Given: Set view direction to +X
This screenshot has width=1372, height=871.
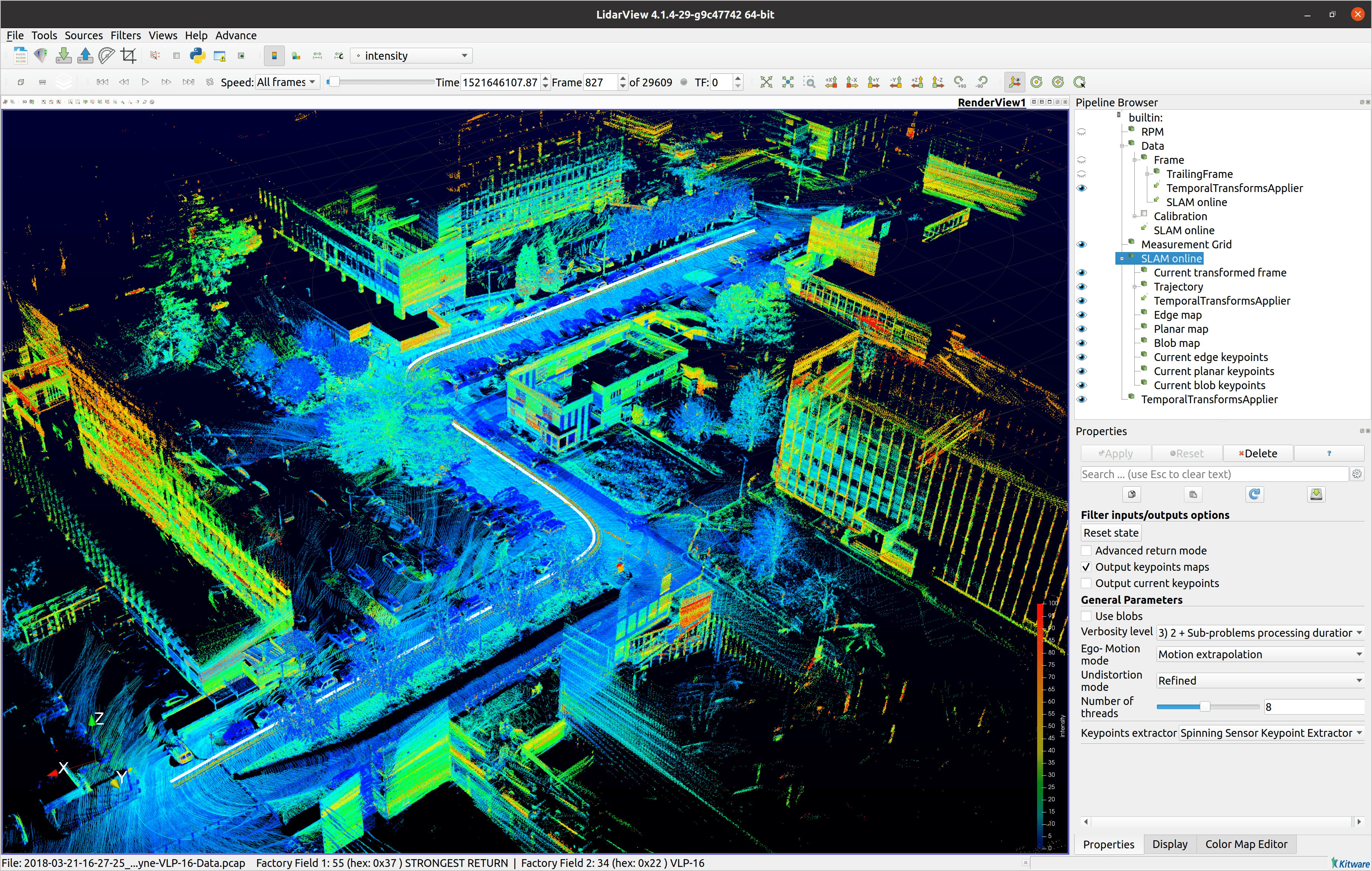Looking at the screenshot, I should point(831,82).
